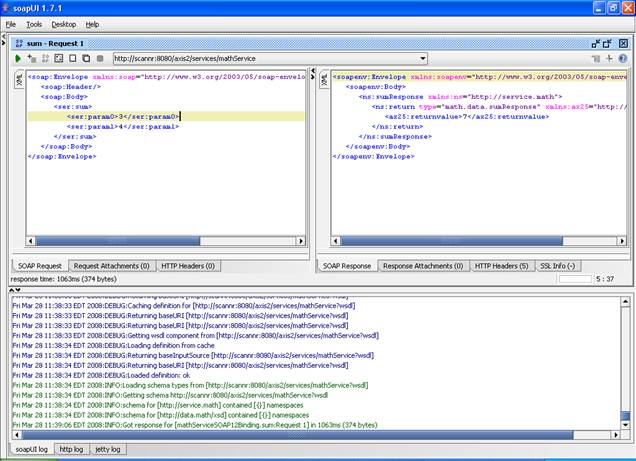The height and width of the screenshot is (461, 636).
Task: Open the Desktop menu
Action: coord(63,23)
